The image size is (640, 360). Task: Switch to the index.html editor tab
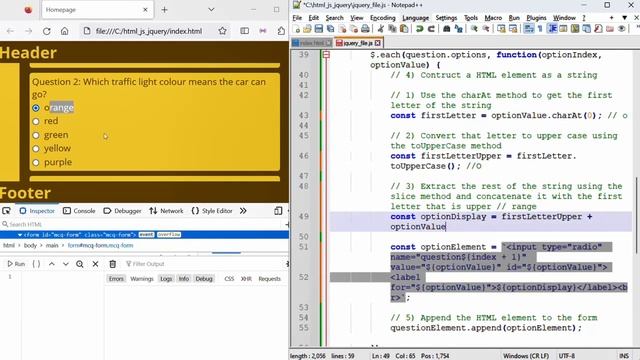pyautogui.click(x=312, y=43)
